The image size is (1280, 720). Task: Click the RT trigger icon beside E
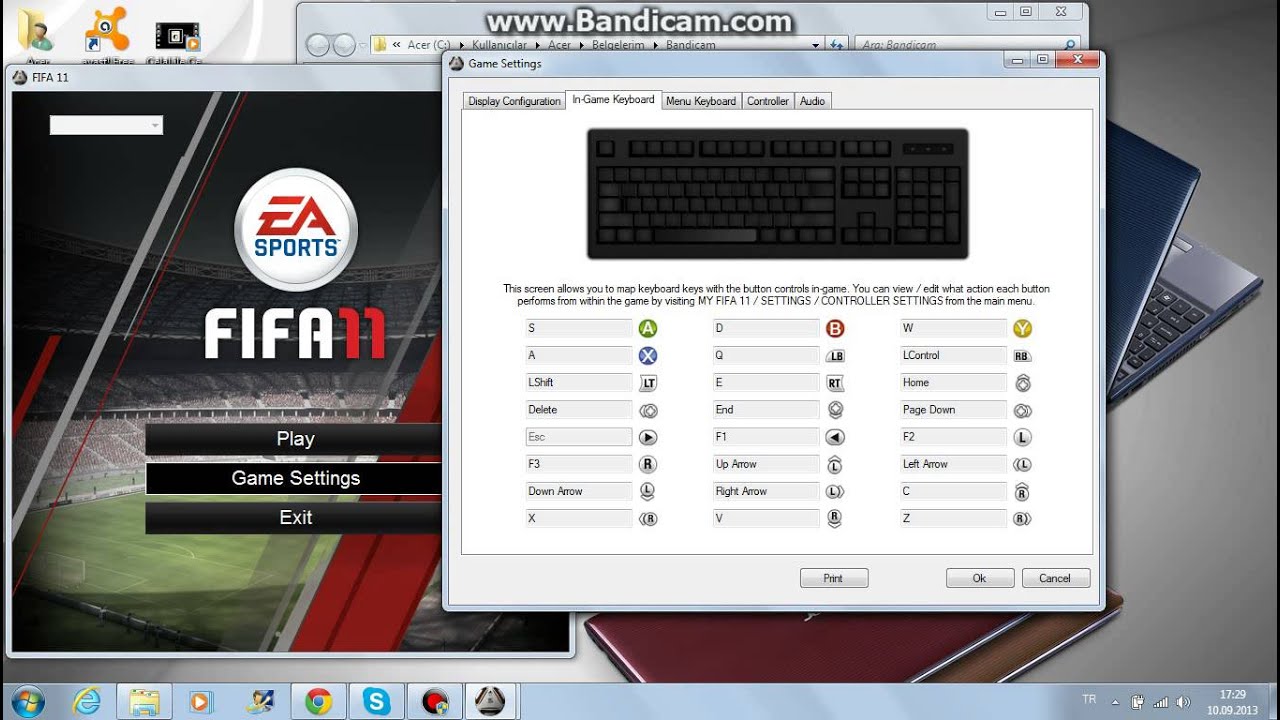835,383
